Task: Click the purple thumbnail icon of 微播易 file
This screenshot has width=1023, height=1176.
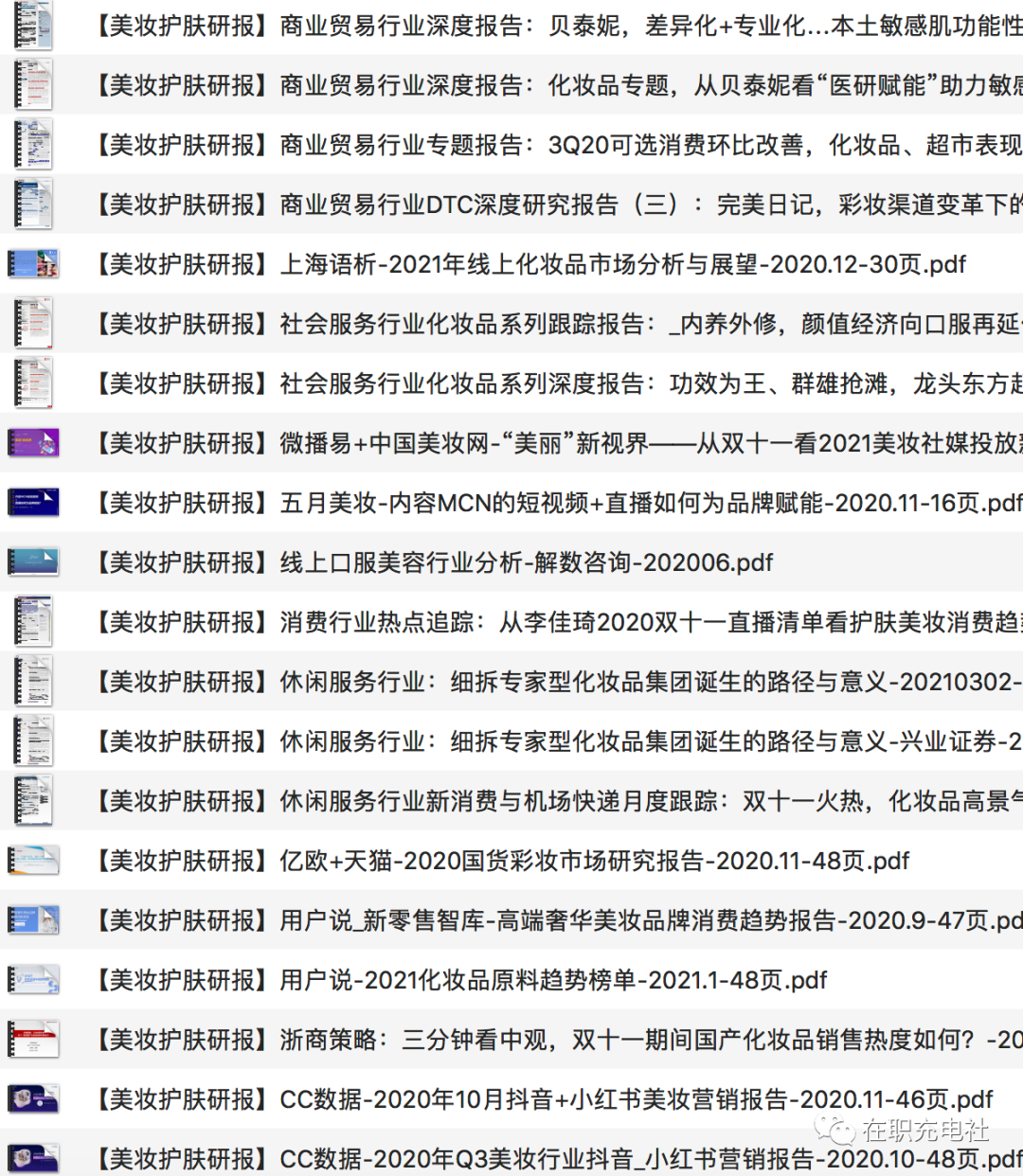Action: (33, 443)
